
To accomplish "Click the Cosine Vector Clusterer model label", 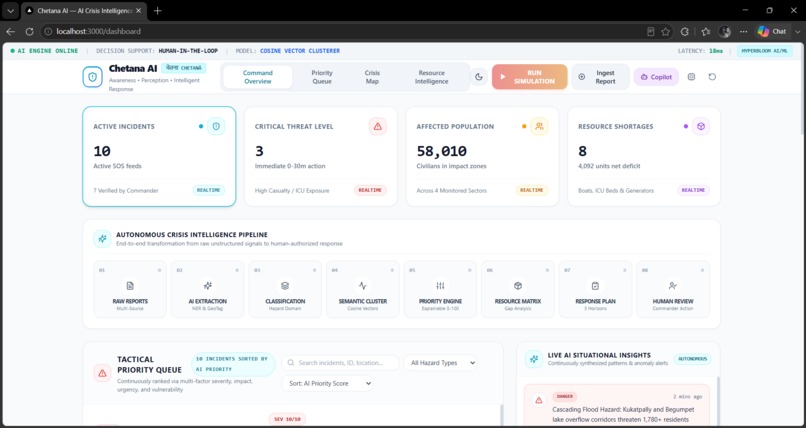I will [x=300, y=51].
